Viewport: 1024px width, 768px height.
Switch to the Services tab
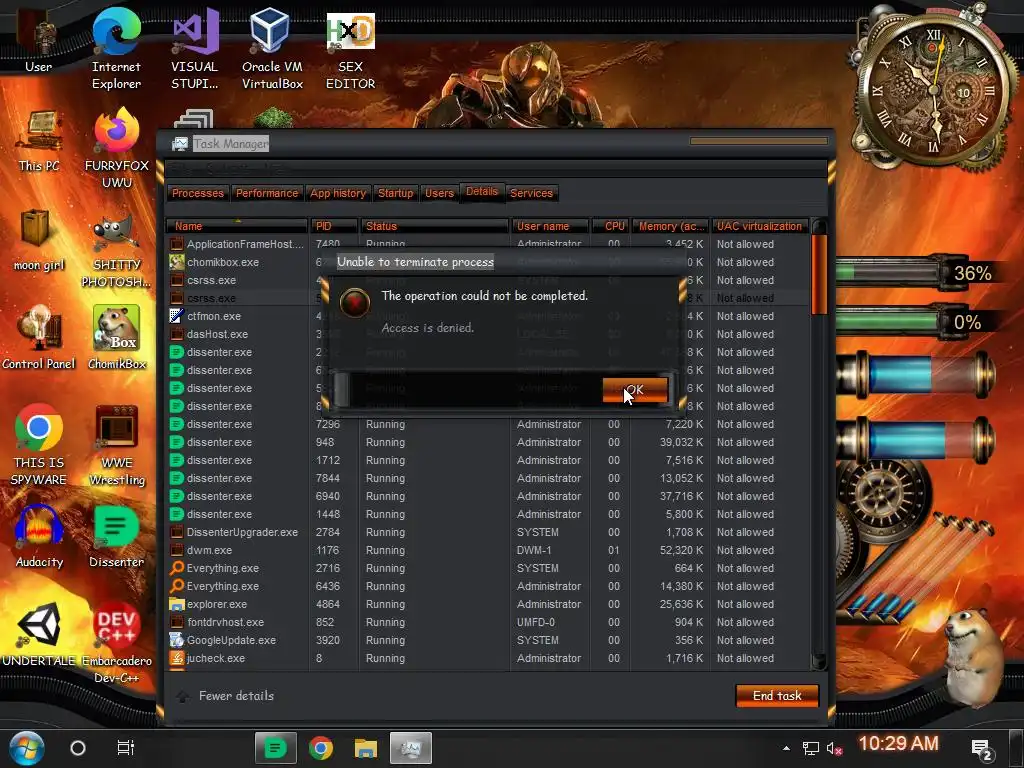[531, 193]
